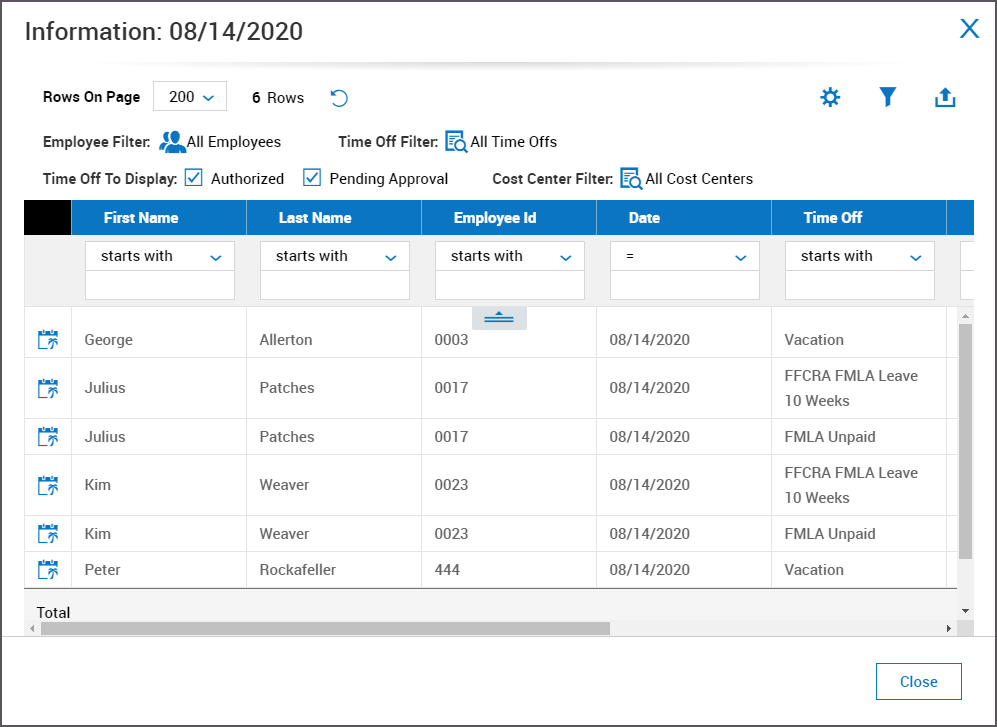This screenshot has height=727, width=997.
Task: Click the funnel filter icon
Action: [888, 97]
